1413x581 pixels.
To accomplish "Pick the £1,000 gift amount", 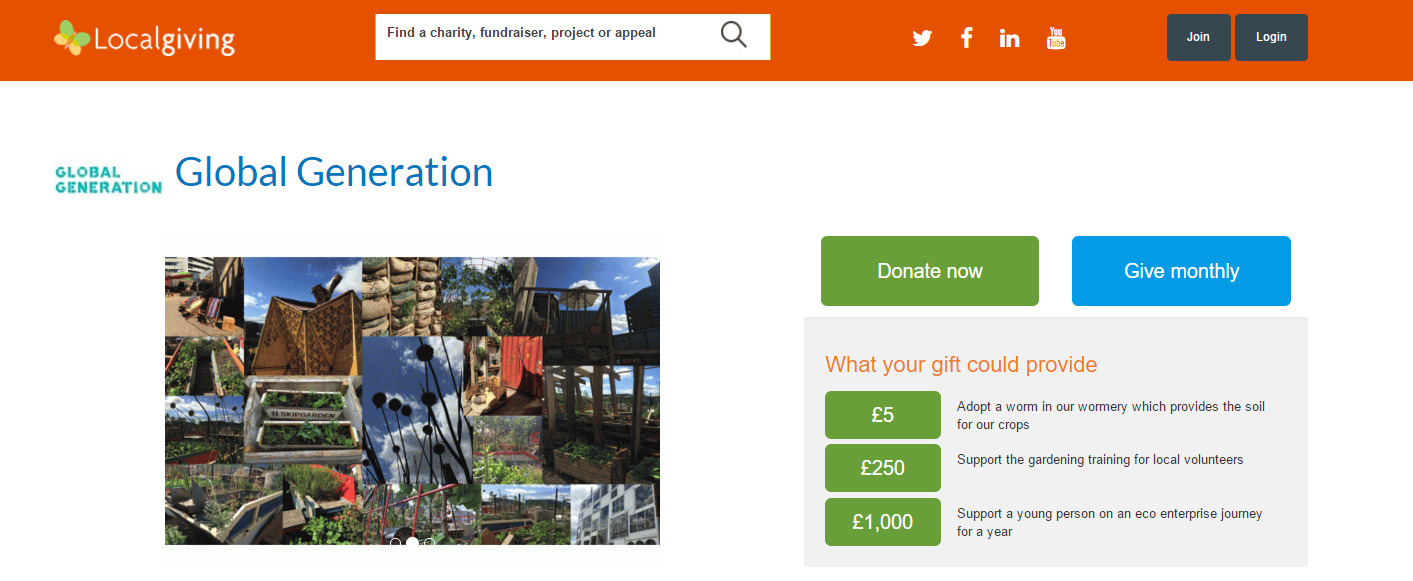I will (x=883, y=522).
